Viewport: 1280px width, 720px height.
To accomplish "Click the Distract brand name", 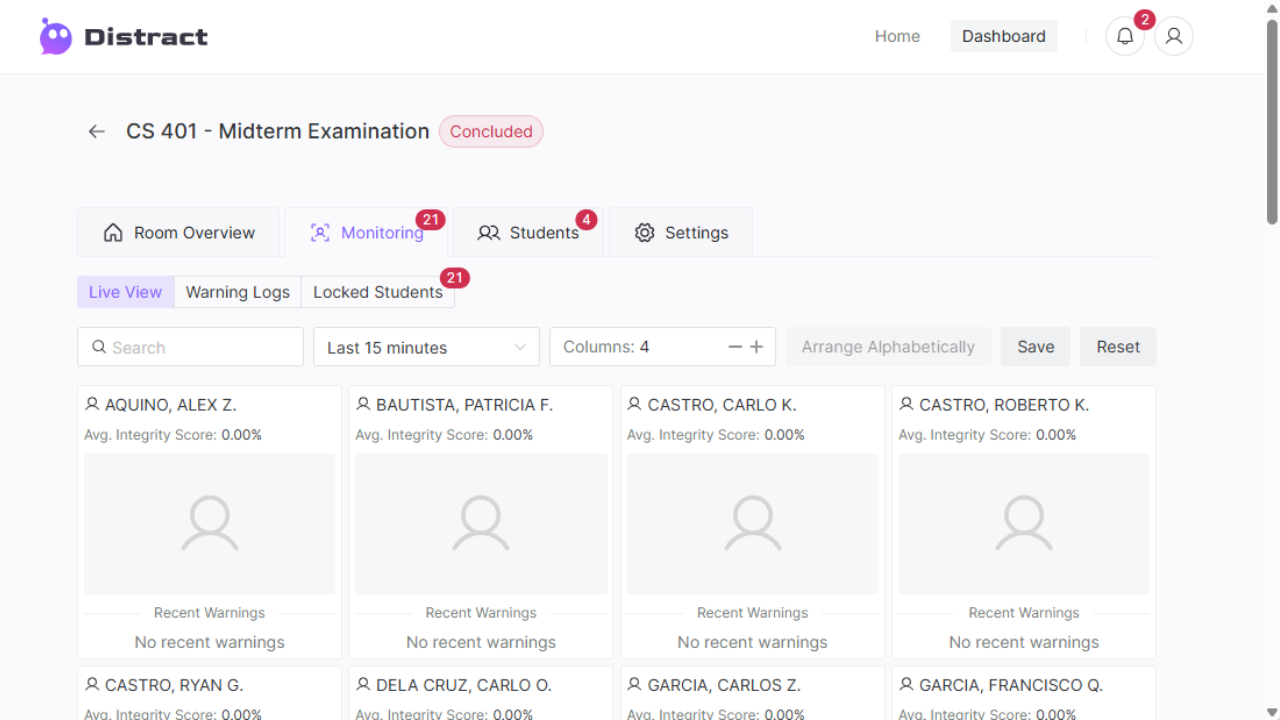I will [x=146, y=37].
